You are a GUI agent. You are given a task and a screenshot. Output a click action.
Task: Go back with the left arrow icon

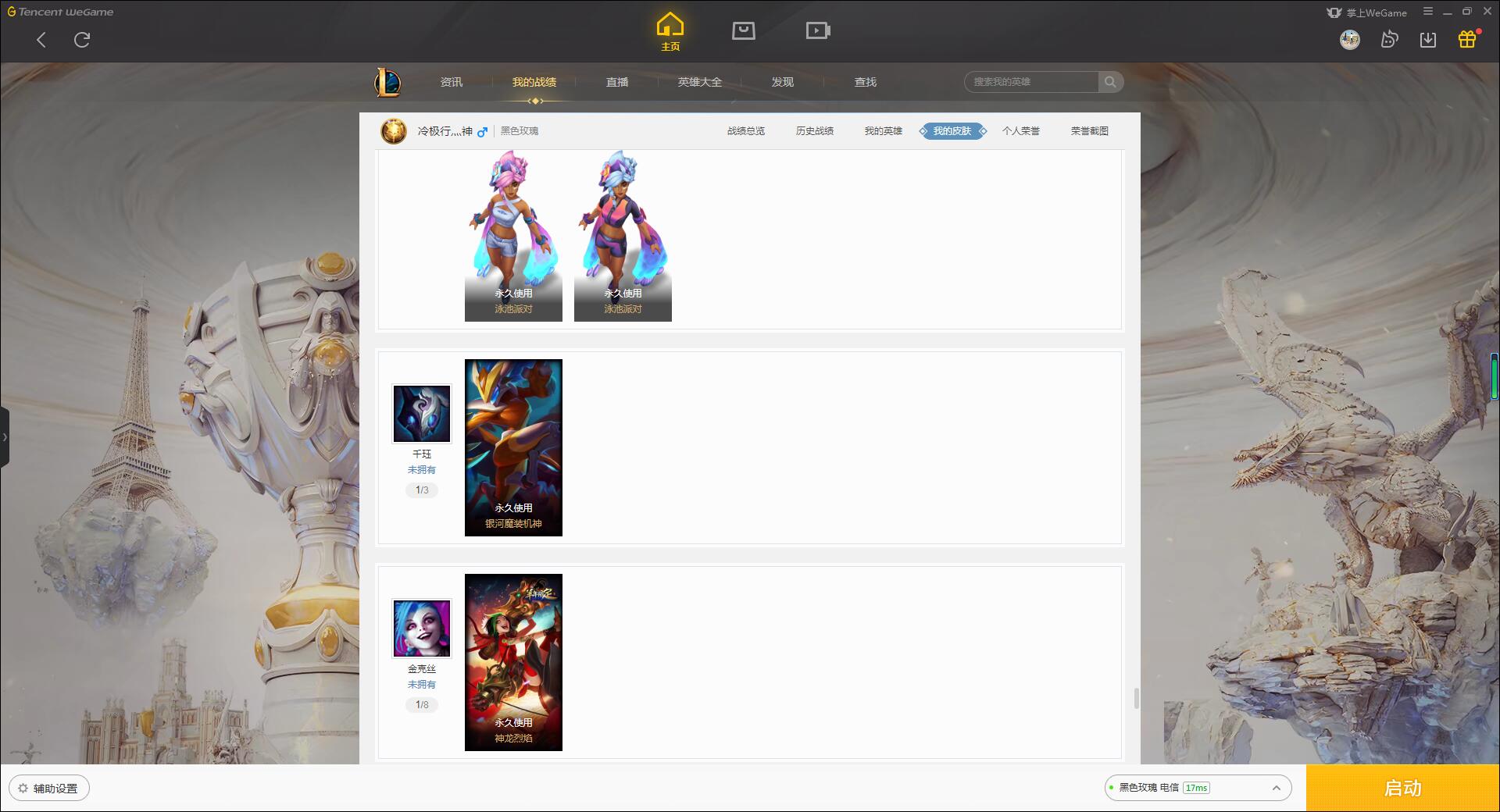pos(41,40)
